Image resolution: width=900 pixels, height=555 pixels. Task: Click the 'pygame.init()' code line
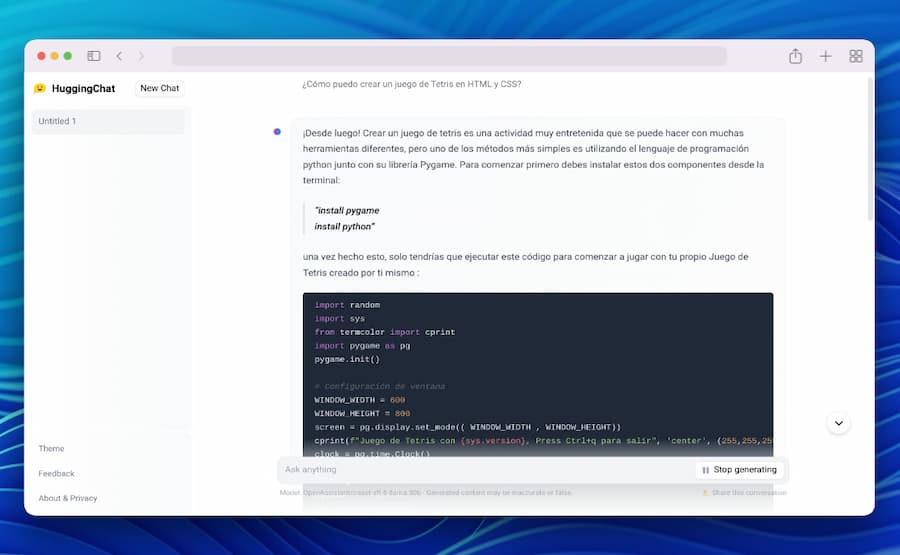pos(347,359)
